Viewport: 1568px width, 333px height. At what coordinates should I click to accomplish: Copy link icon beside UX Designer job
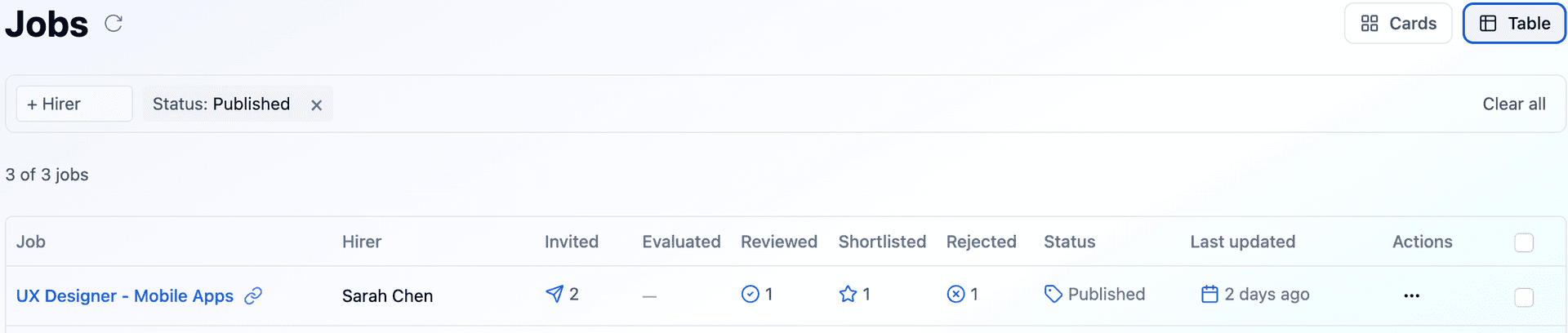pyautogui.click(x=253, y=295)
